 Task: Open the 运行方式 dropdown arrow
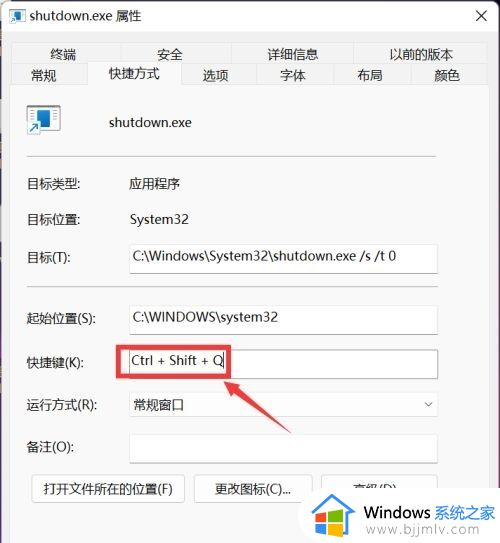click(428, 404)
